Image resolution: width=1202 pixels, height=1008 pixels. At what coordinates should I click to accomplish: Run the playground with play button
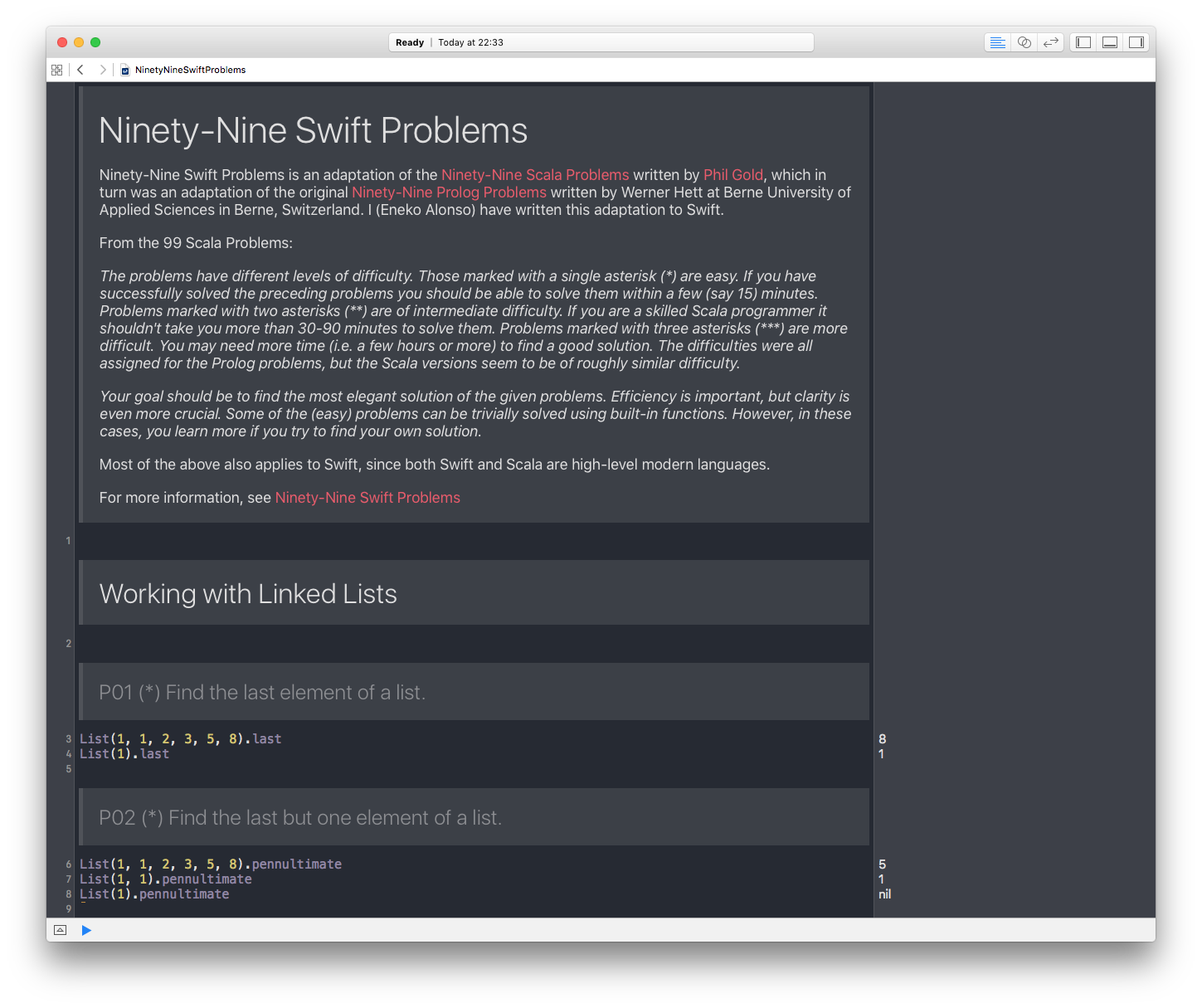point(86,930)
